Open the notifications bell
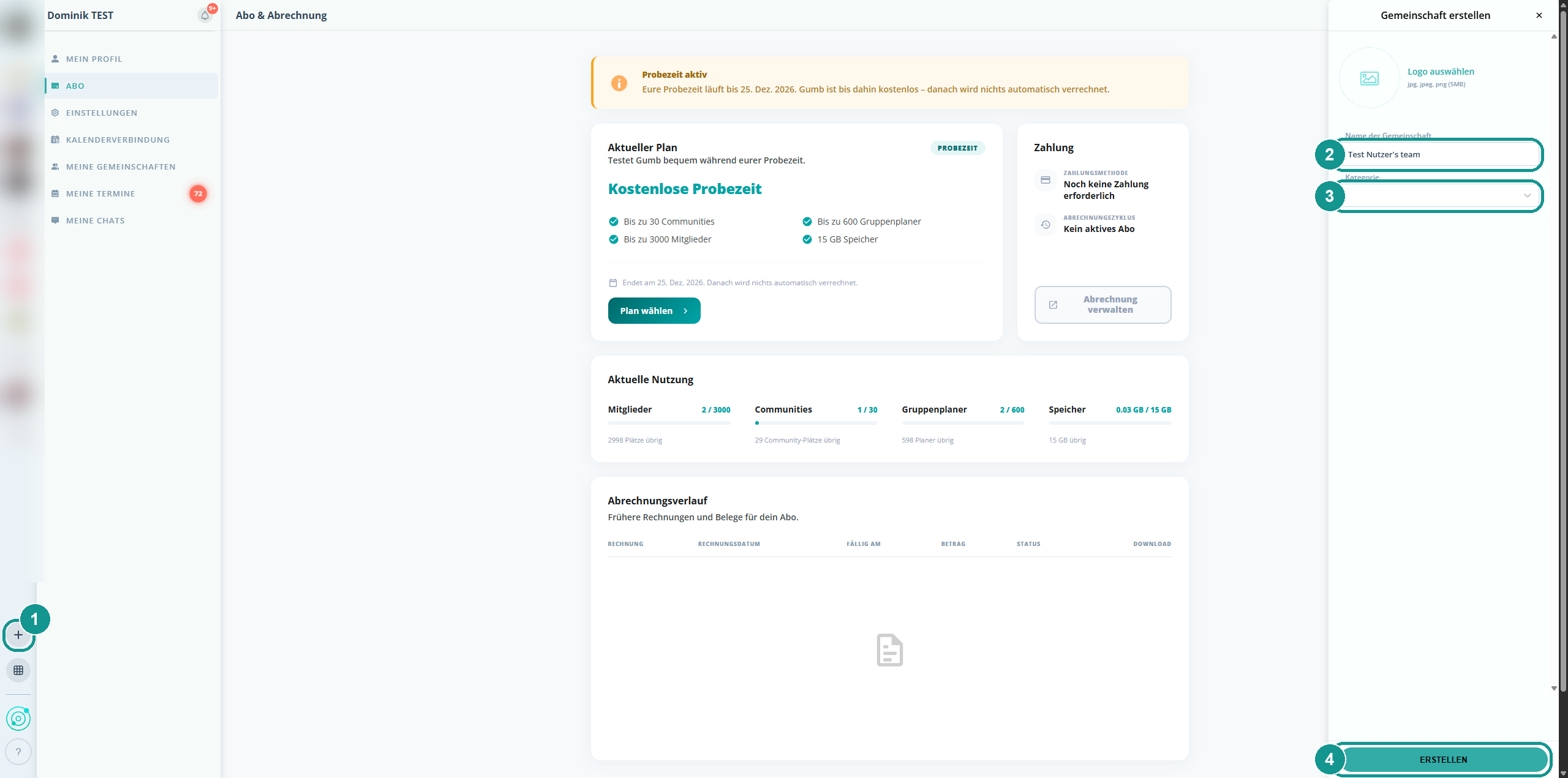Screen dimensions: 1568x778 point(205,15)
